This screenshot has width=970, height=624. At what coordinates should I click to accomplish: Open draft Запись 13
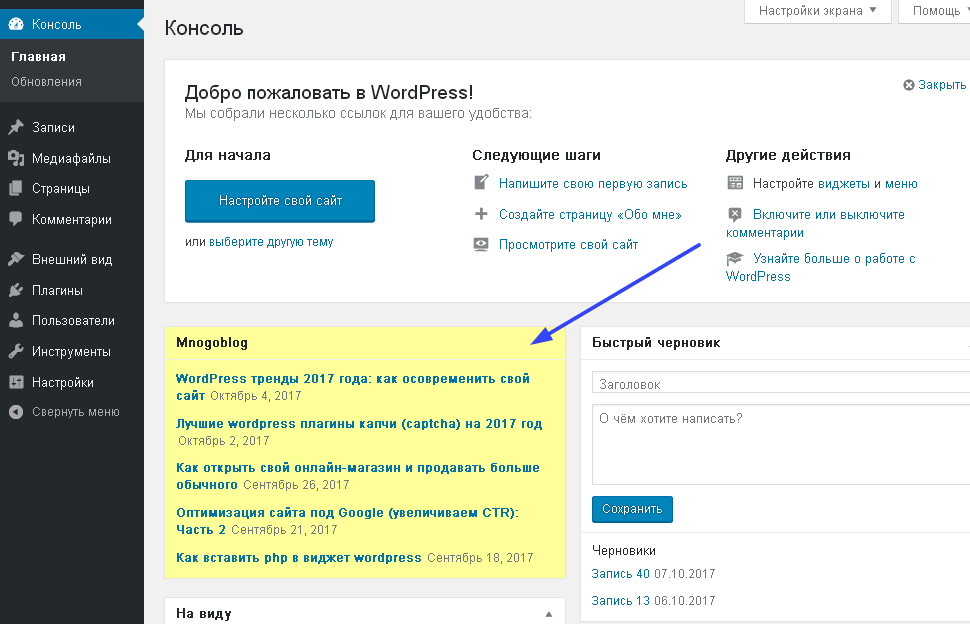point(620,600)
